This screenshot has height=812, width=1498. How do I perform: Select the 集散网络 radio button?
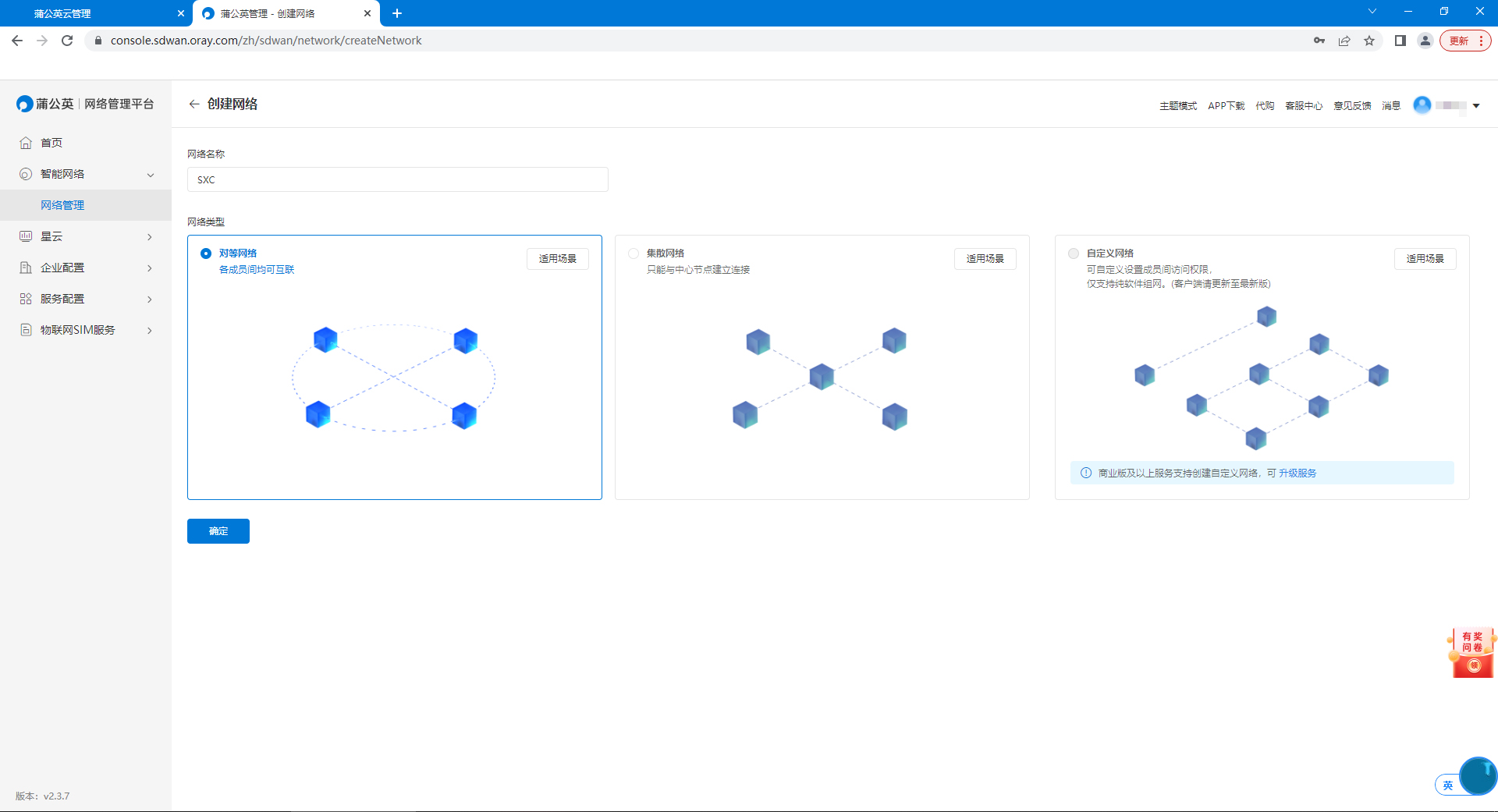pos(634,254)
